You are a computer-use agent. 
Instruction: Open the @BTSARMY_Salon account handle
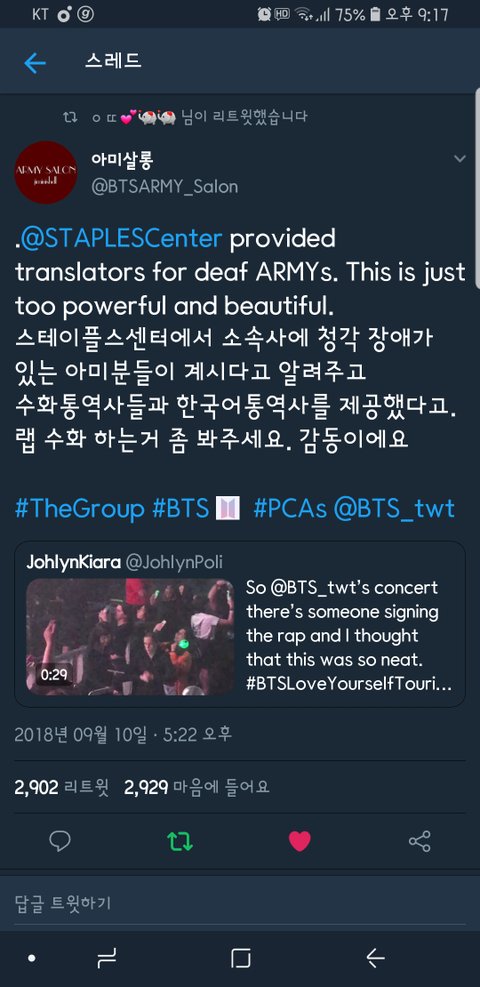[165, 187]
